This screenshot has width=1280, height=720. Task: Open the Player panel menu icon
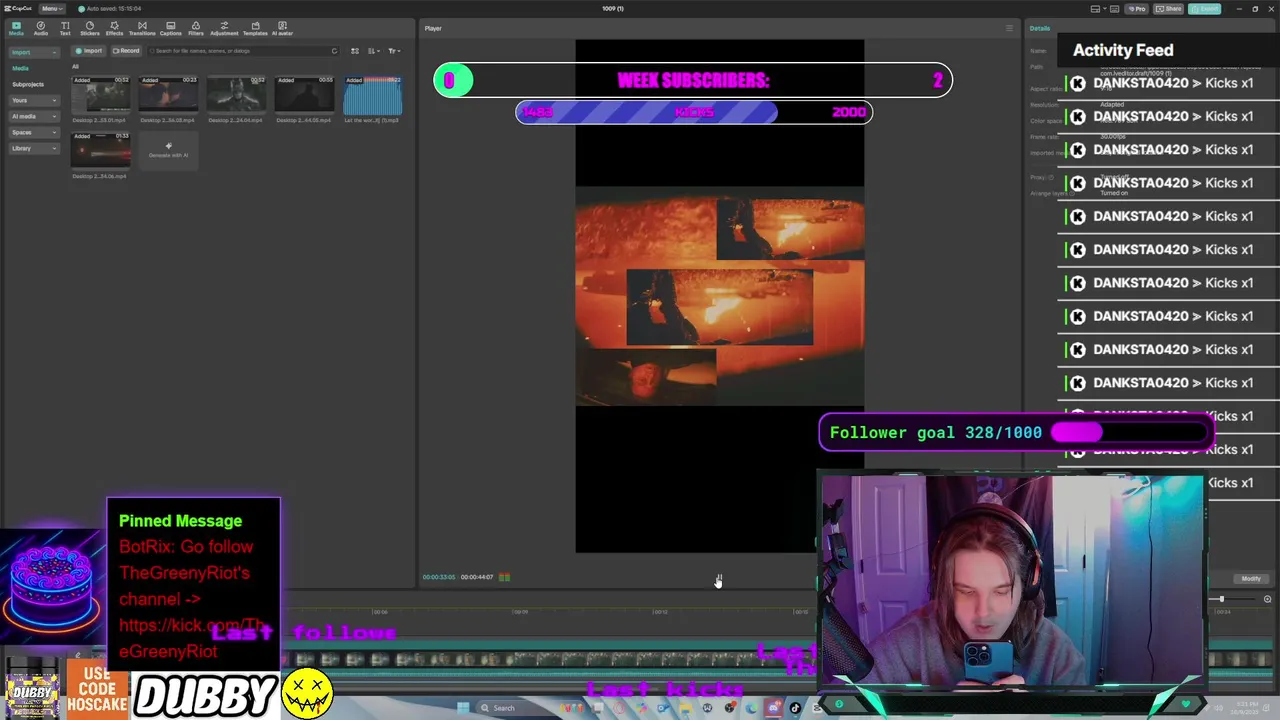tap(1009, 28)
